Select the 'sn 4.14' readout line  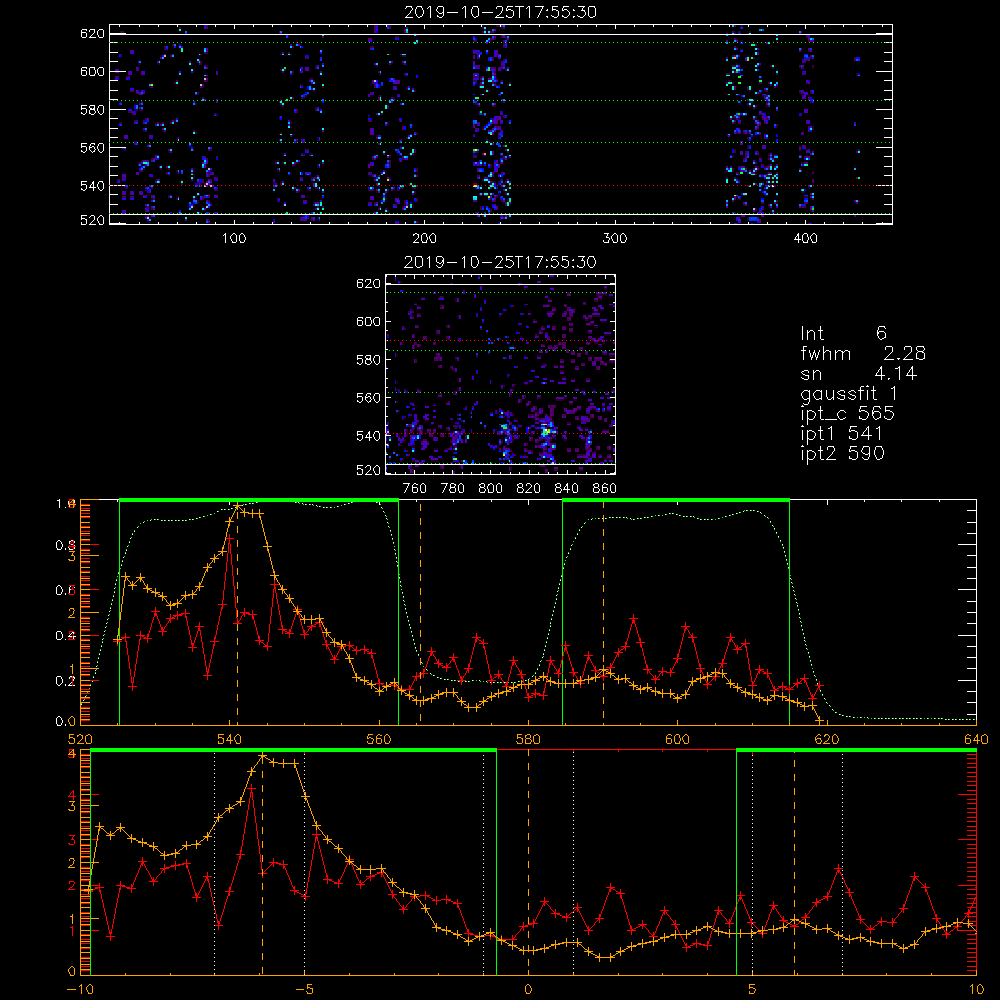pos(858,373)
